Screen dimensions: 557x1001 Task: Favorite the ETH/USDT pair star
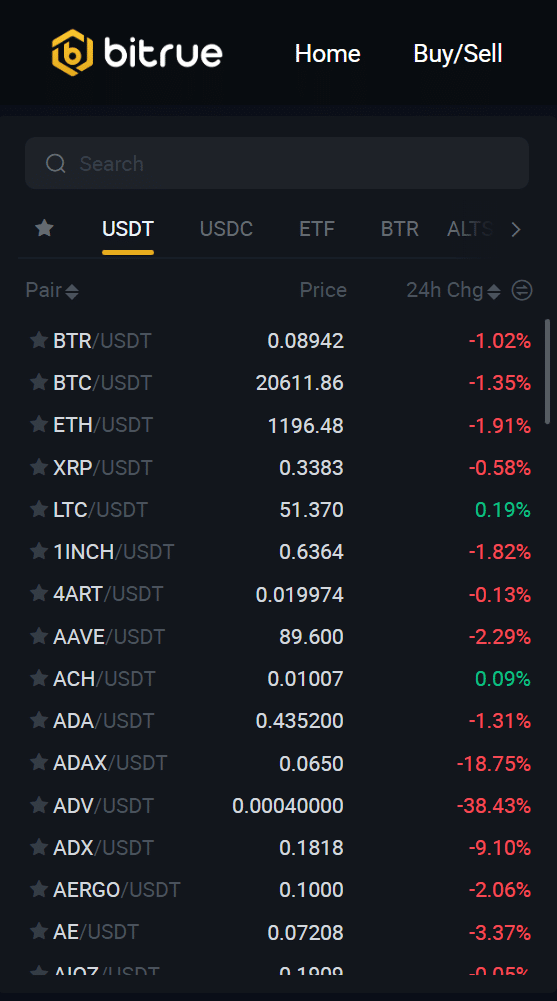click(39, 425)
